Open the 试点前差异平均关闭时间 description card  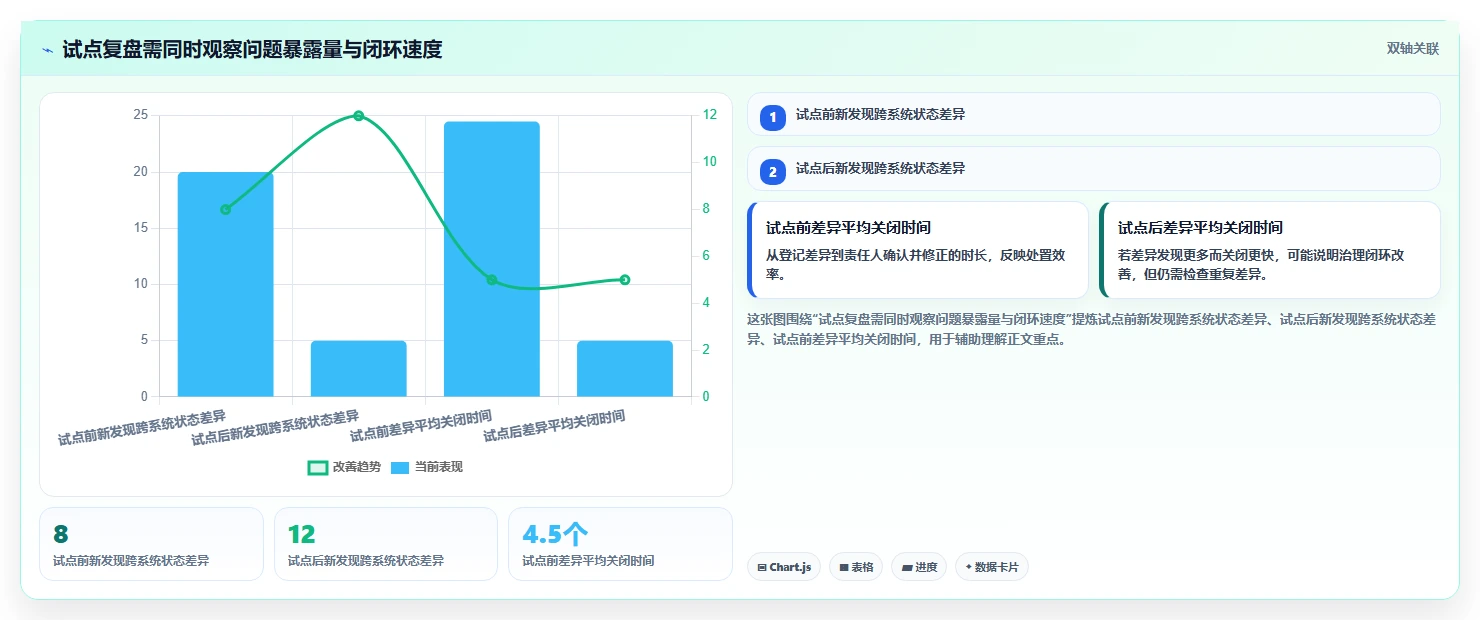pos(918,250)
